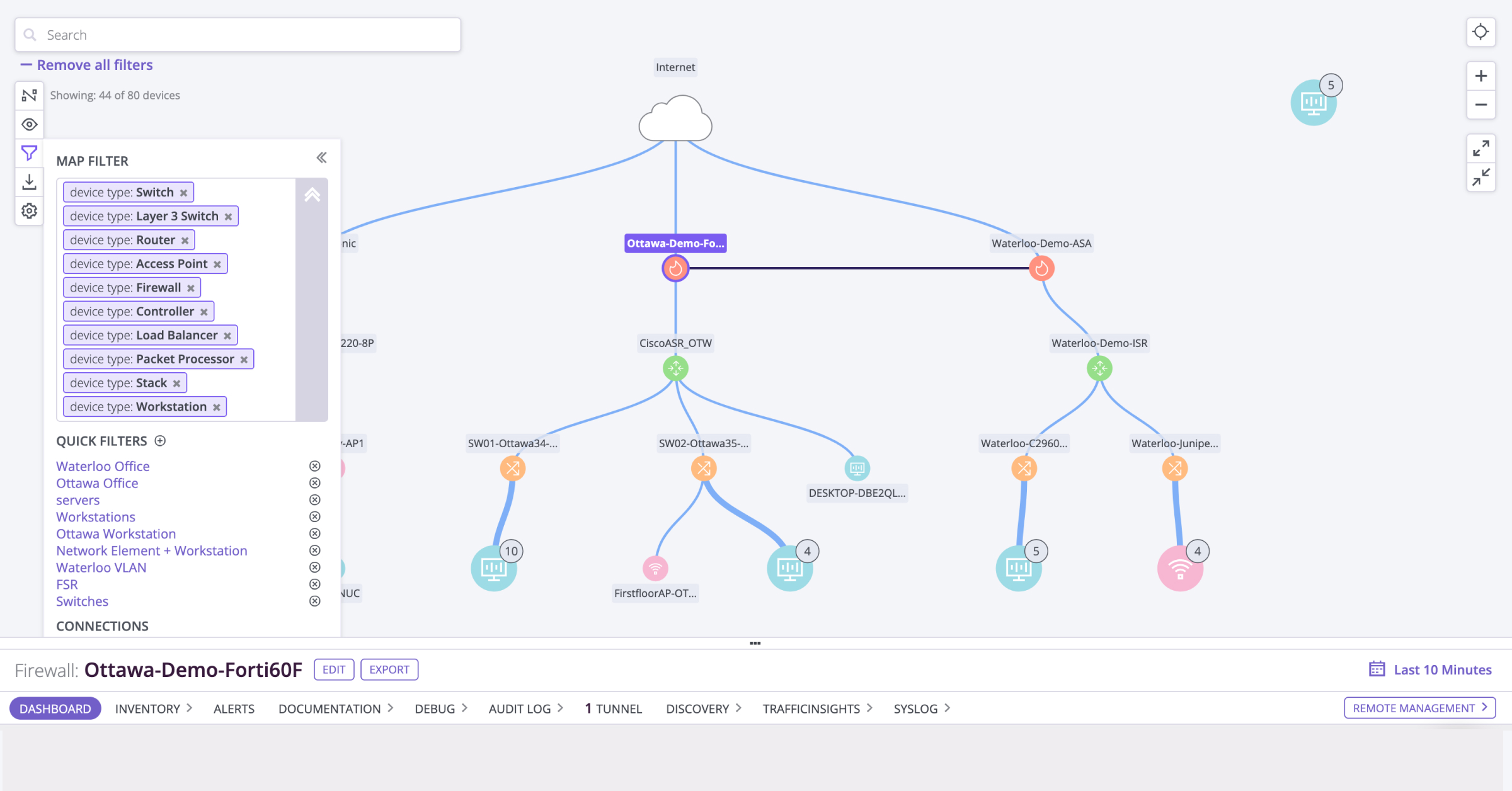Change the Last 10 Minutes time range
The height and width of the screenshot is (791, 1512).
pos(1430,669)
